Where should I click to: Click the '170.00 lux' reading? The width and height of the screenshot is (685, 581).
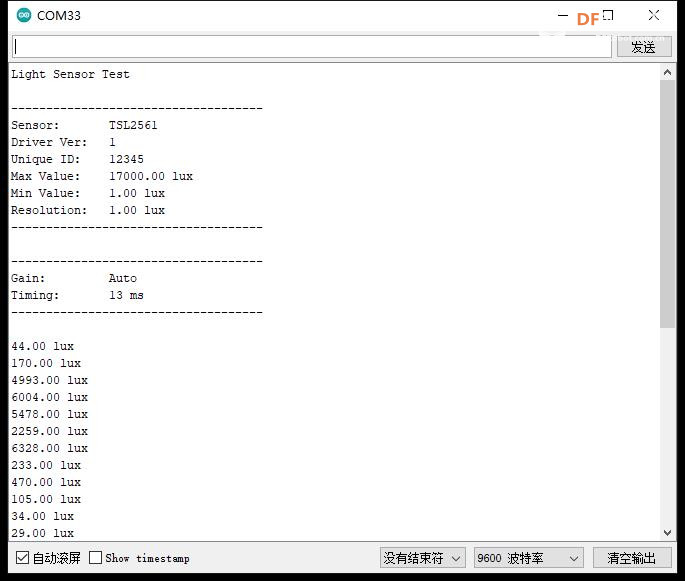46,363
